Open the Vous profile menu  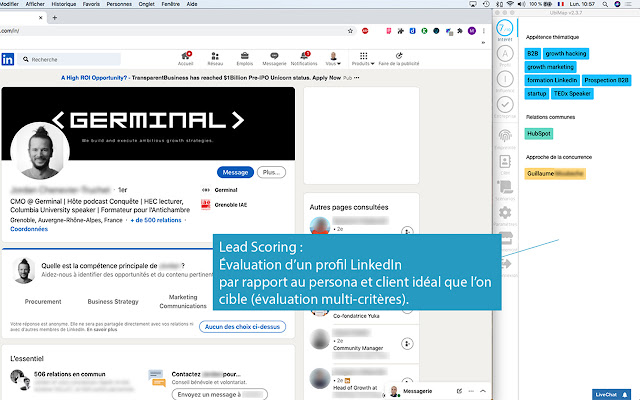click(333, 58)
